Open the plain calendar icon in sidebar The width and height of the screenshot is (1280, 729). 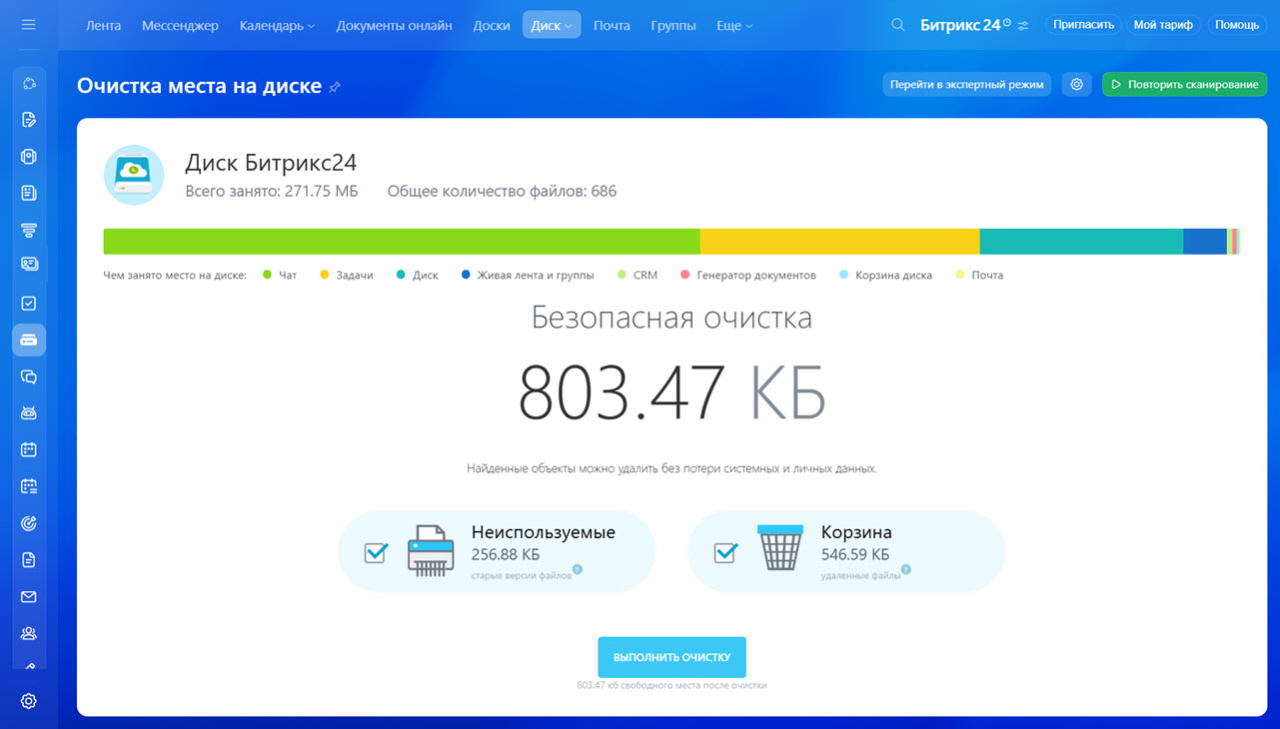tap(29, 450)
